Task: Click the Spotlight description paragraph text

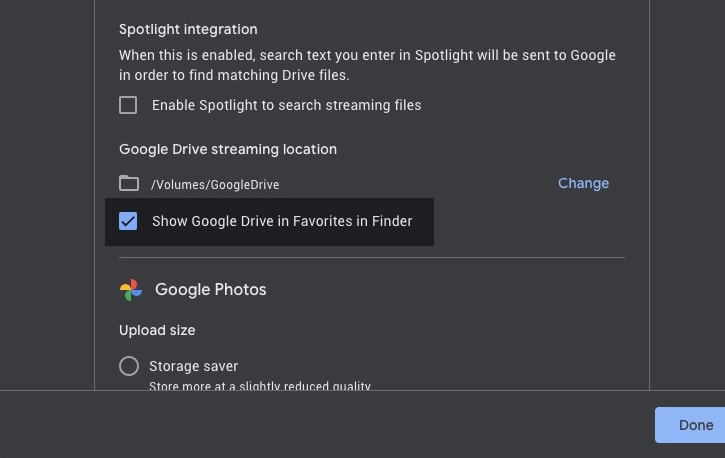Action: pos(367,65)
